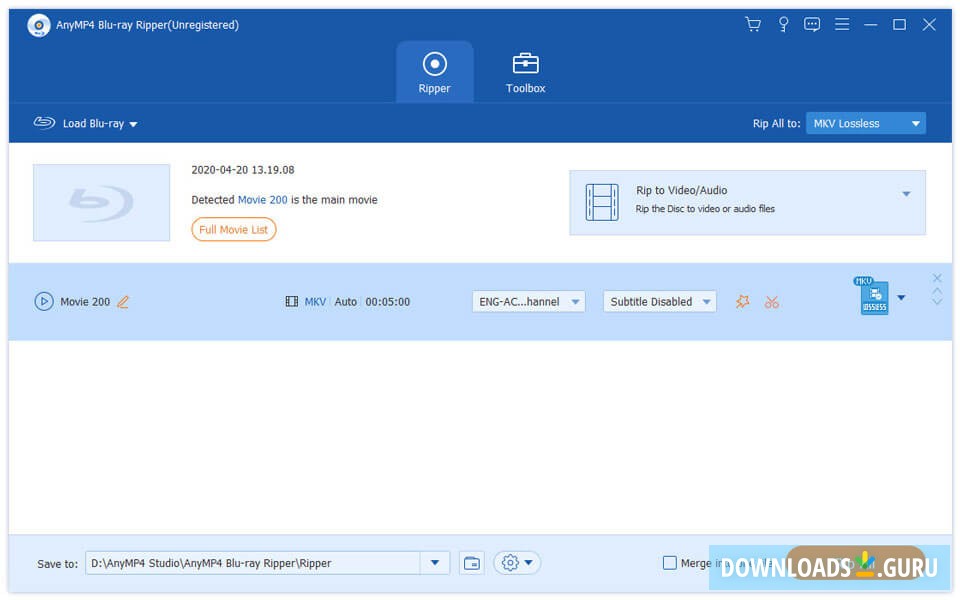Open the cut scissors icon
Image resolution: width=960 pixels, height=600 pixels.
[771, 302]
